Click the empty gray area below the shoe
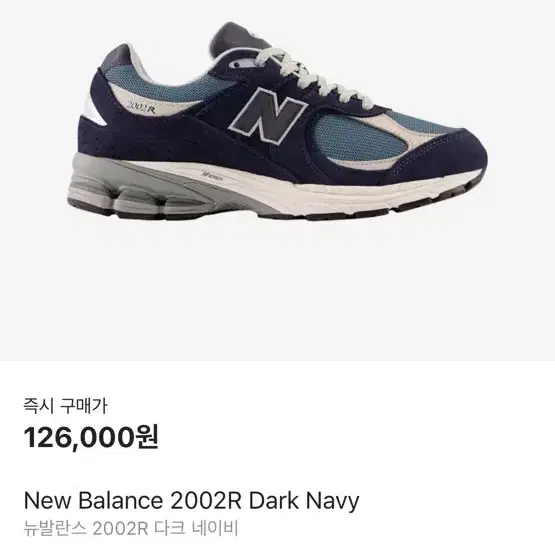This screenshot has width=555, height=555. [278, 290]
